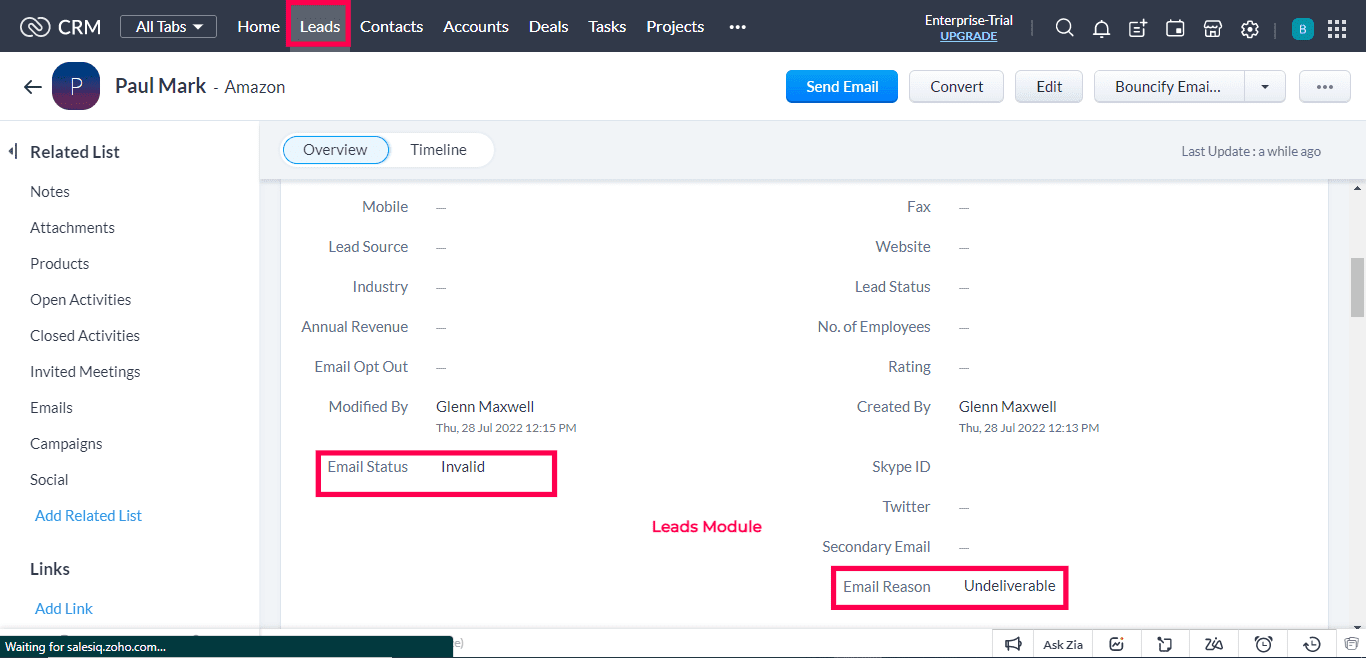
Task: Click the Zoho CRM logo
Action: coord(60,27)
